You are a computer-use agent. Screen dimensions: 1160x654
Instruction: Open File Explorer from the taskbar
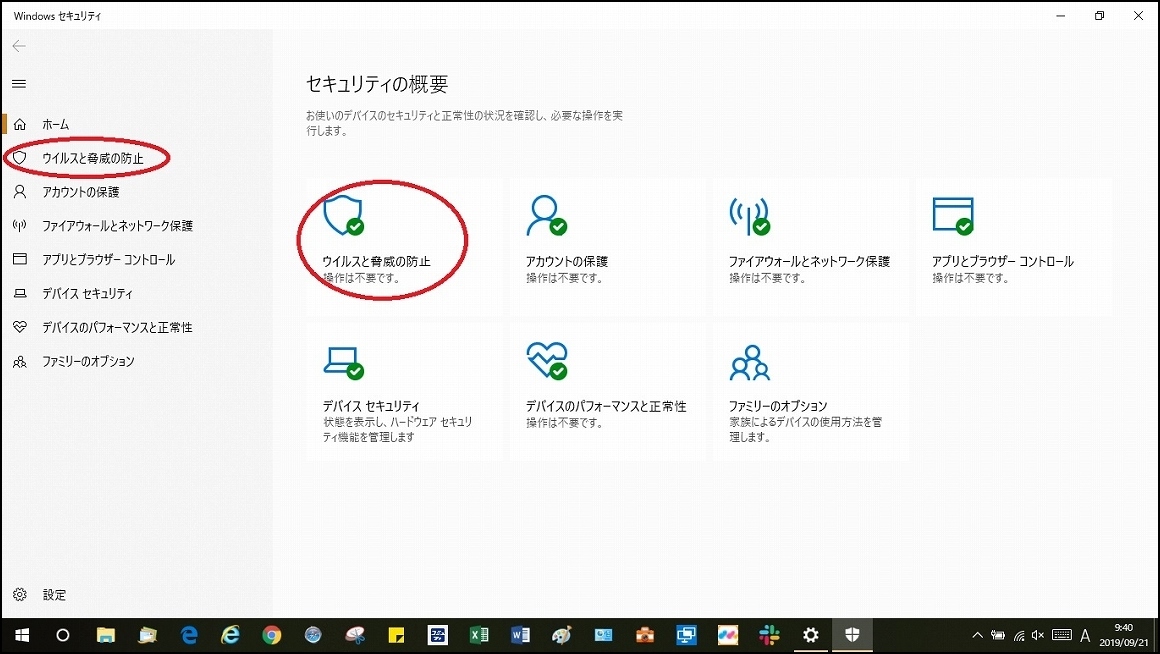tap(106, 636)
